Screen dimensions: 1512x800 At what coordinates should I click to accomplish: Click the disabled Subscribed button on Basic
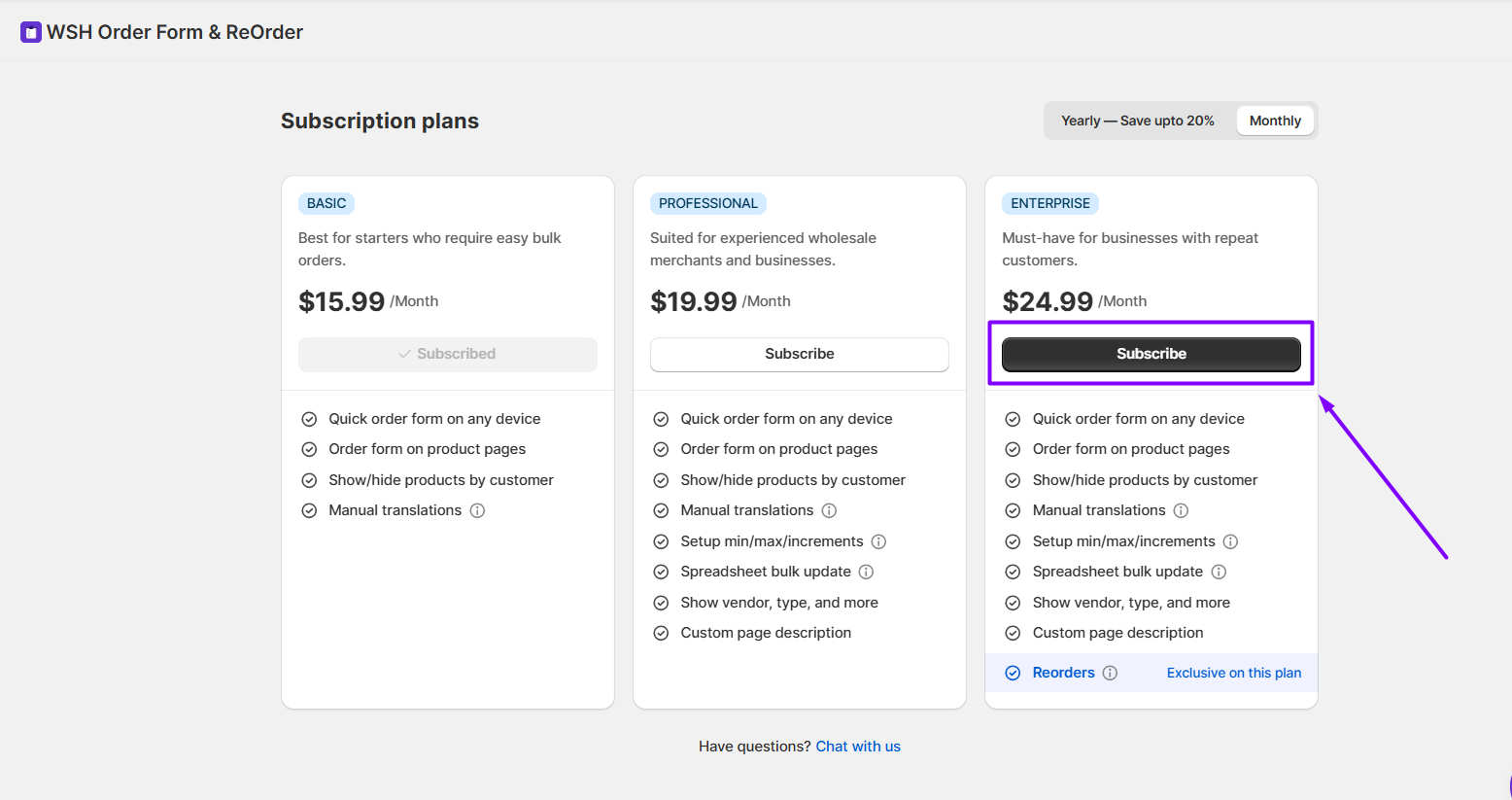[447, 354]
